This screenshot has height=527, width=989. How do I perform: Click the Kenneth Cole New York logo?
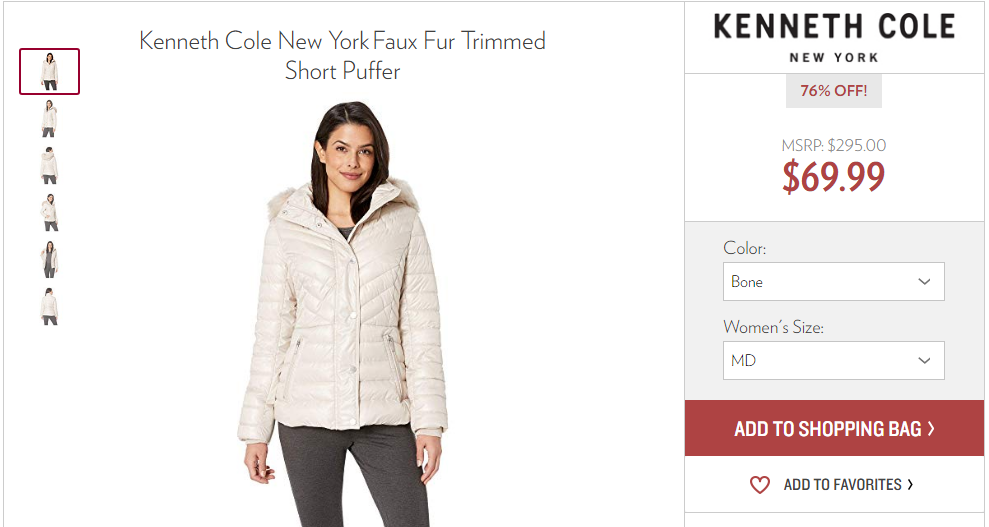point(834,38)
